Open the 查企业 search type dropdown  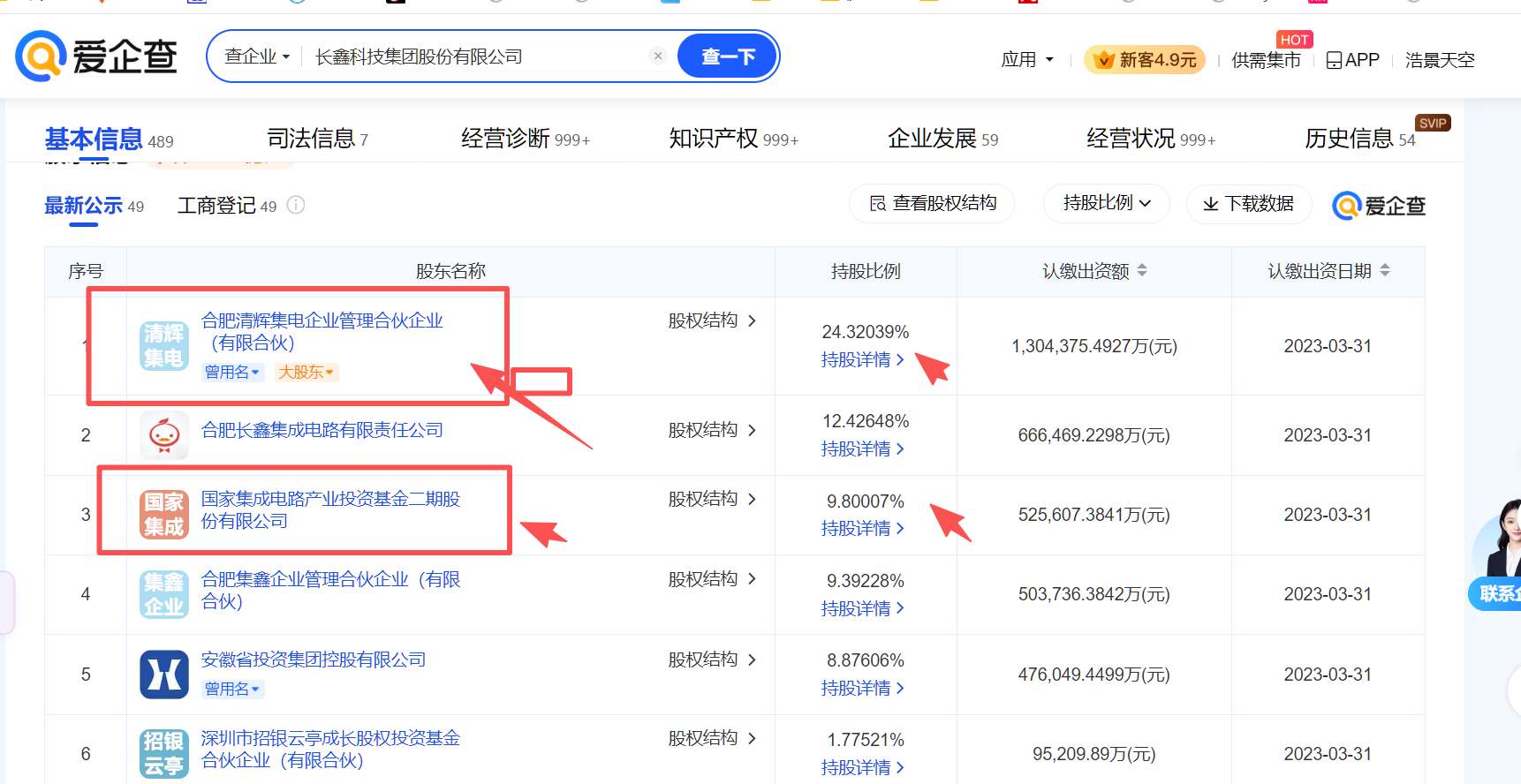257,57
